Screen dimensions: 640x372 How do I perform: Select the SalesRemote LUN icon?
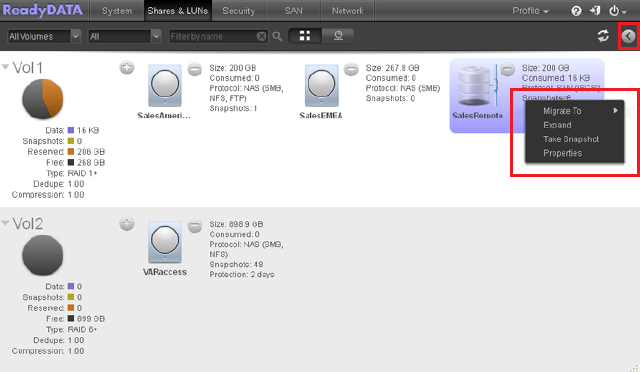(x=477, y=85)
